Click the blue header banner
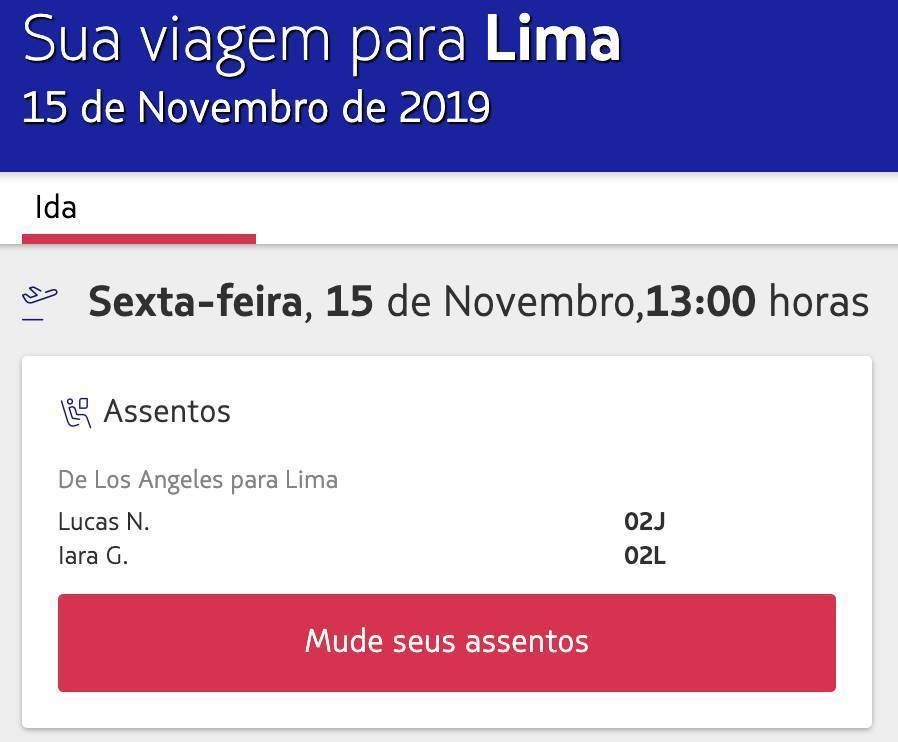Viewport: 898px width, 742px height. click(x=449, y=86)
